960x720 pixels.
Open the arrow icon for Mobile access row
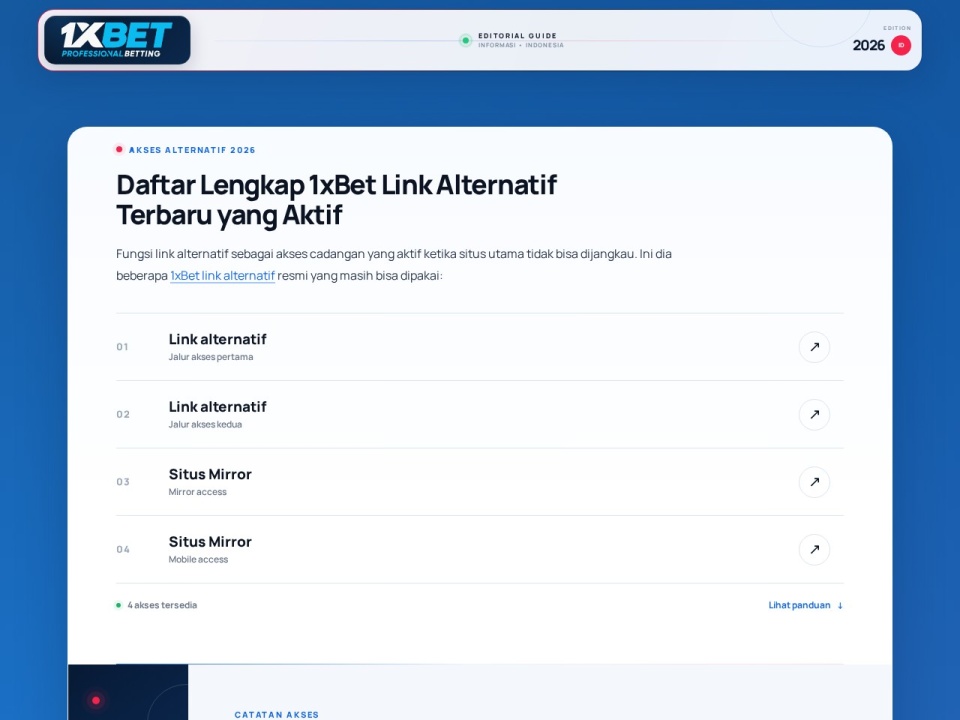pyautogui.click(x=814, y=550)
